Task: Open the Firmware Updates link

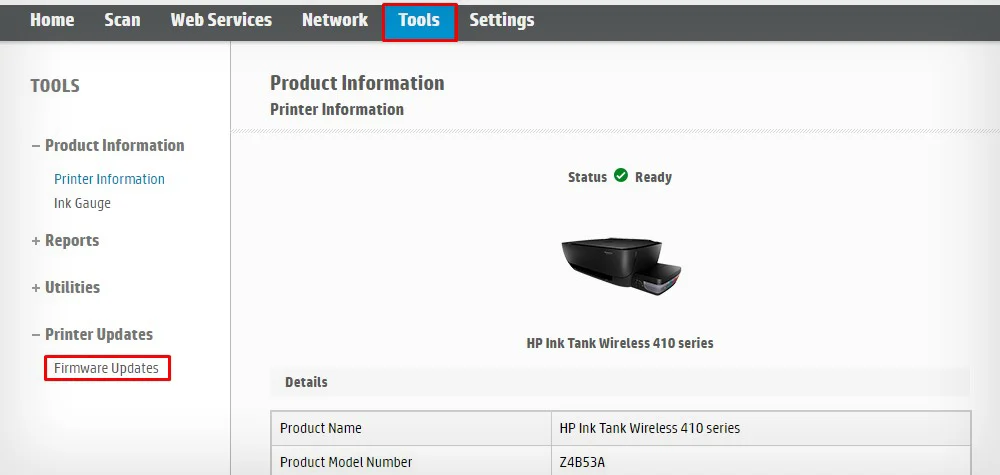Action: pos(107,368)
